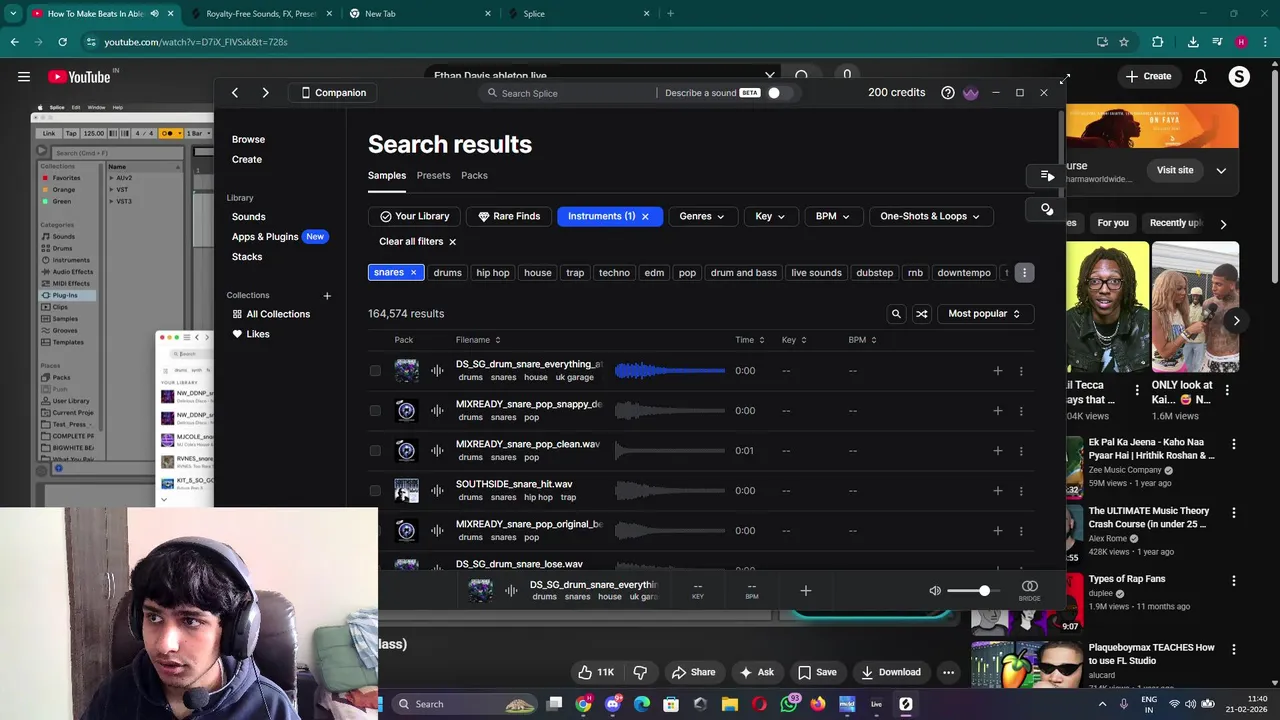Go forward in Splice navigation
Image resolution: width=1280 pixels, height=720 pixels.
[x=265, y=93]
